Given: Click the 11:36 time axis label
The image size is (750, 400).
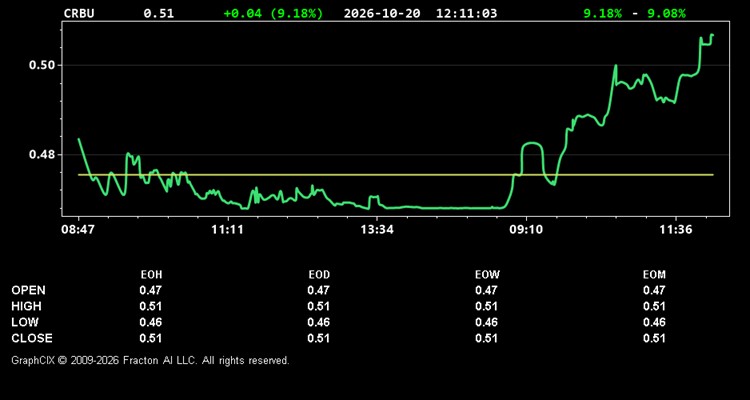Looking at the screenshot, I should (x=675, y=230).
